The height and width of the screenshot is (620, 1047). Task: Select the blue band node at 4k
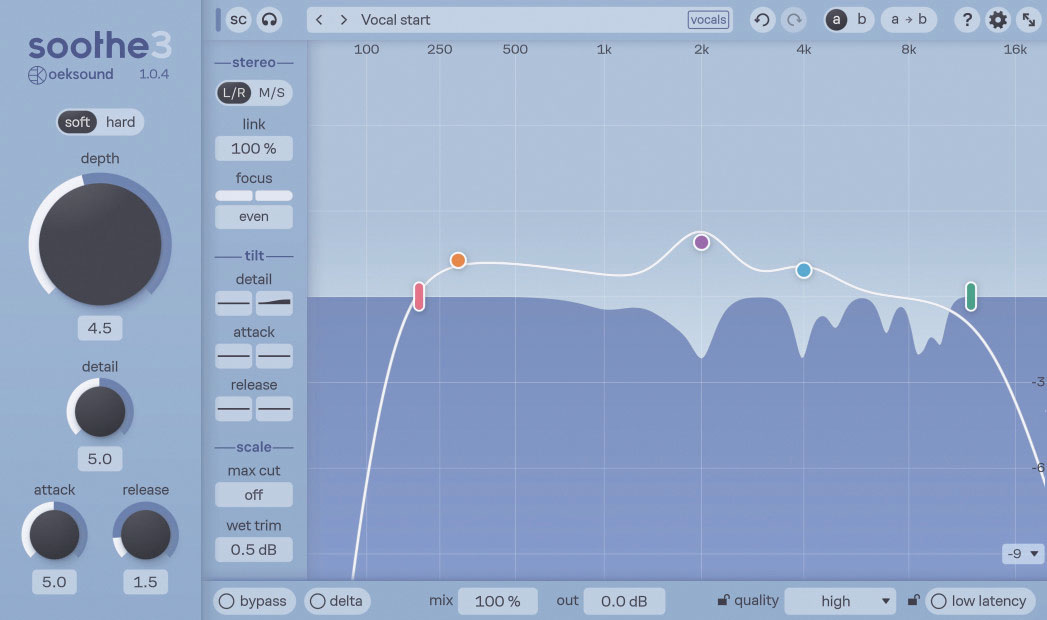804,270
